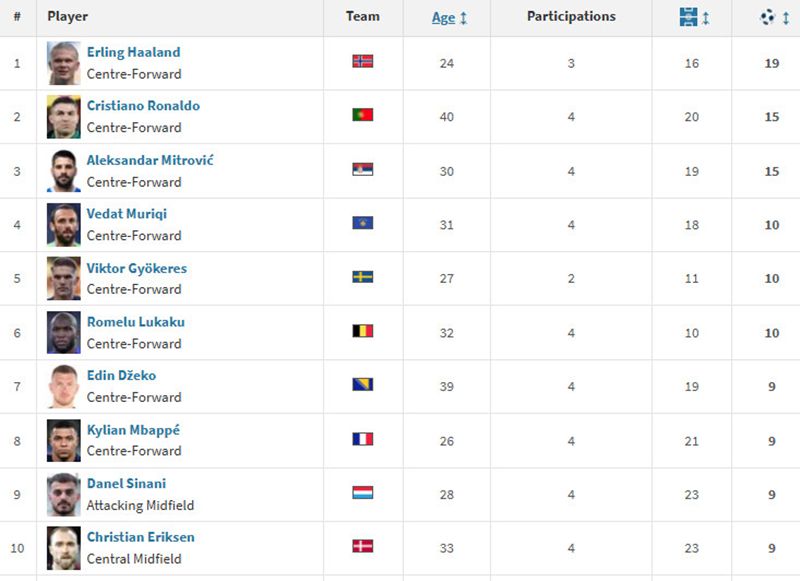
Task: Select the France flag beside Kylian Mbappé
Action: [363, 439]
